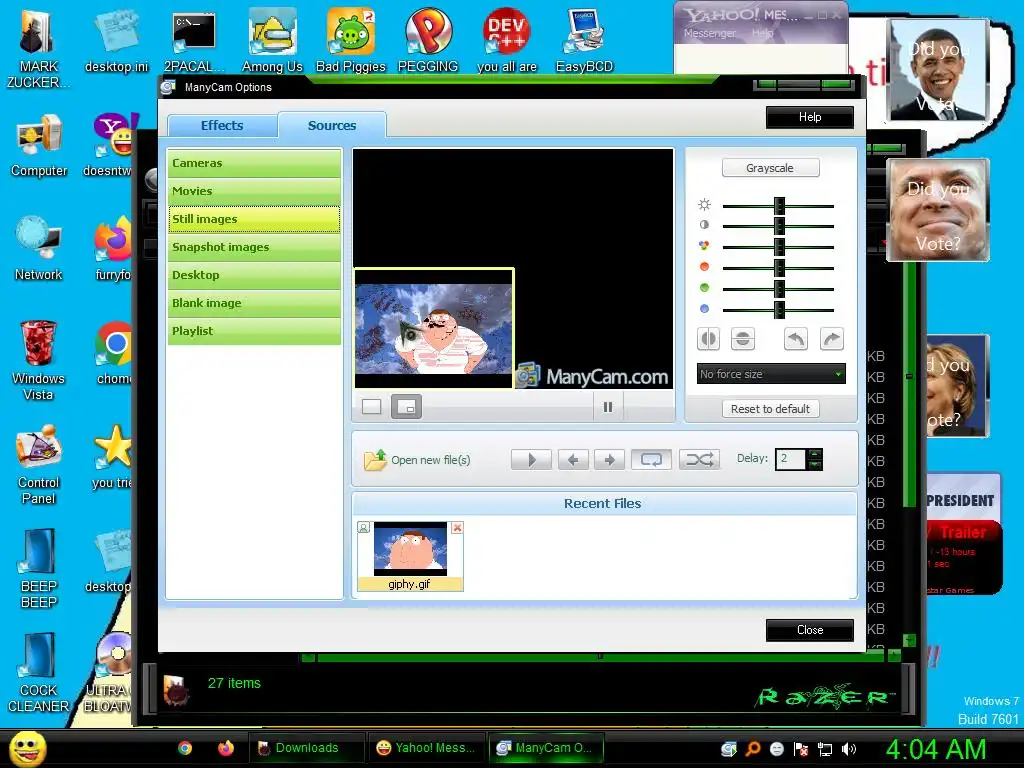Click the Help button

tap(810, 118)
